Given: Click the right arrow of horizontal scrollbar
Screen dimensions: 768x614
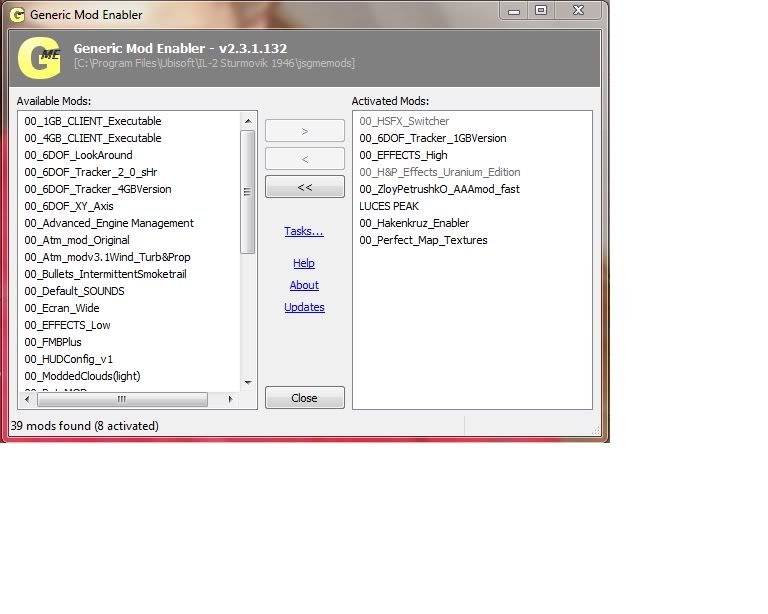Looking at the screenshot, I should coord(230,400).
